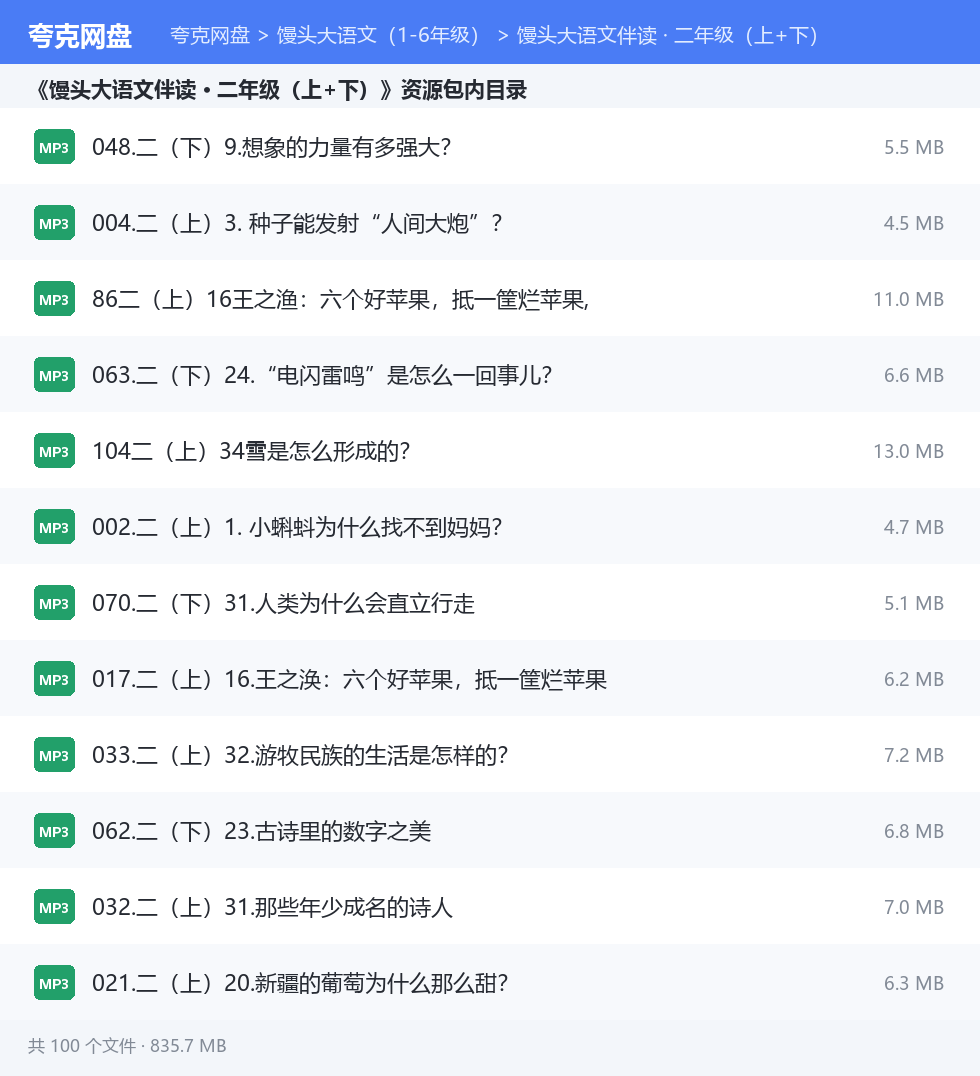Open file 002 小蝌蚪为什么找不到妈妈

pos(297,527)
